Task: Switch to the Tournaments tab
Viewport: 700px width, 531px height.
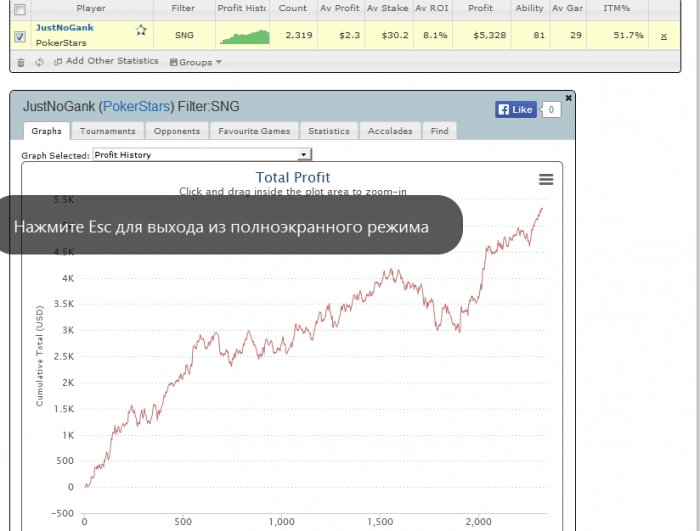Action: [108, 131]
